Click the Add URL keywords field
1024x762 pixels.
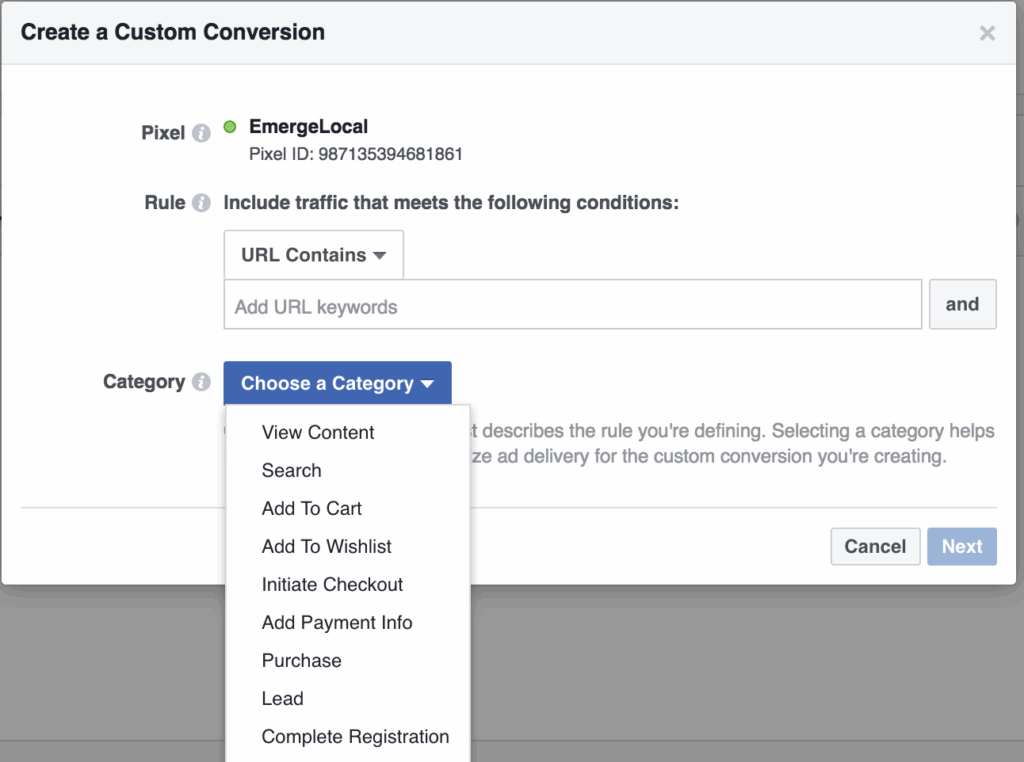572,306
